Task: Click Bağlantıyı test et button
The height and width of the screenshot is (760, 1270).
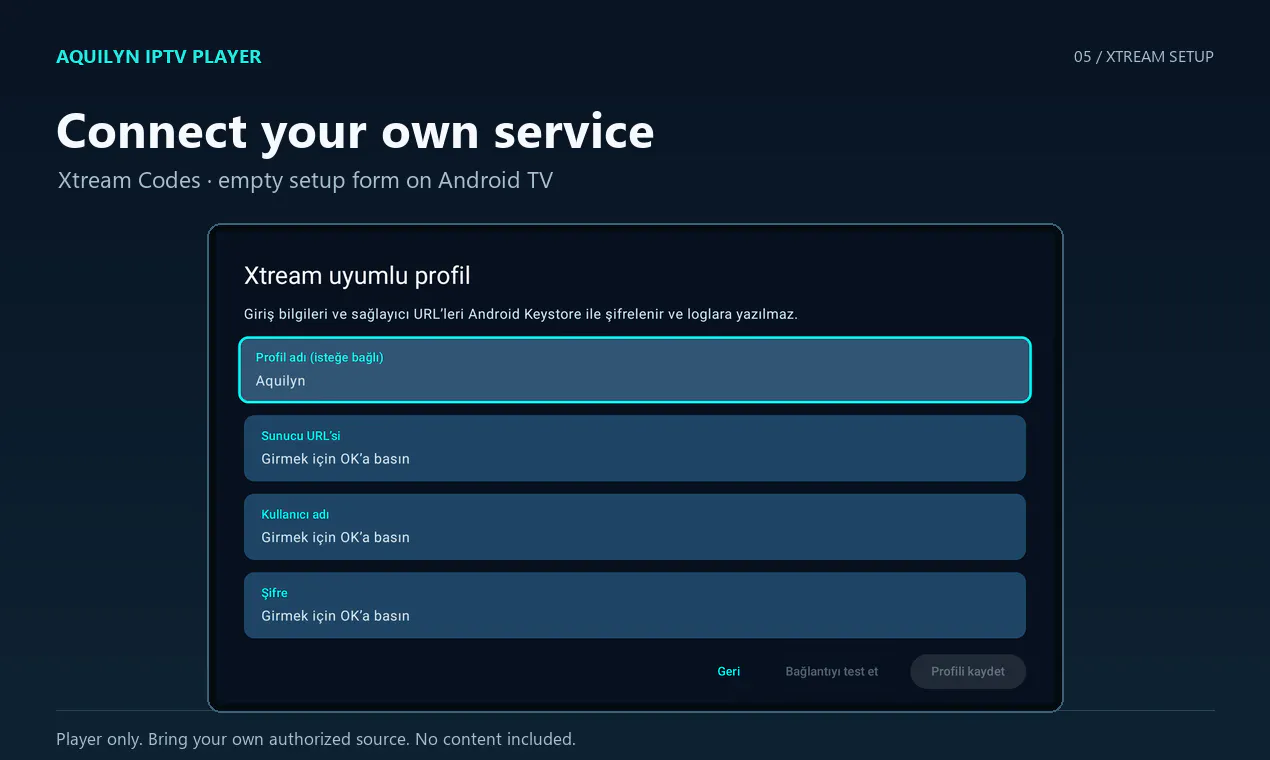Action: click(x=832, y=672)
